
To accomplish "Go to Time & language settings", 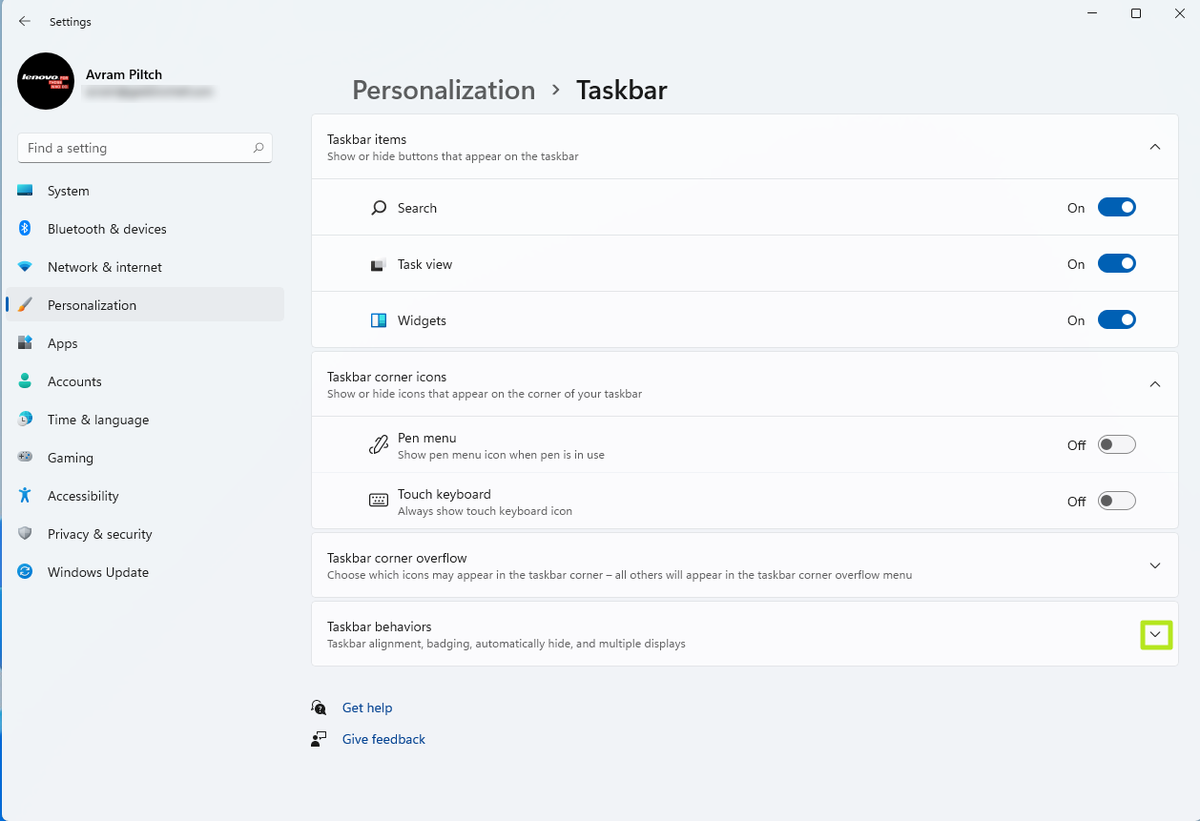I will (x=98, y=420).
